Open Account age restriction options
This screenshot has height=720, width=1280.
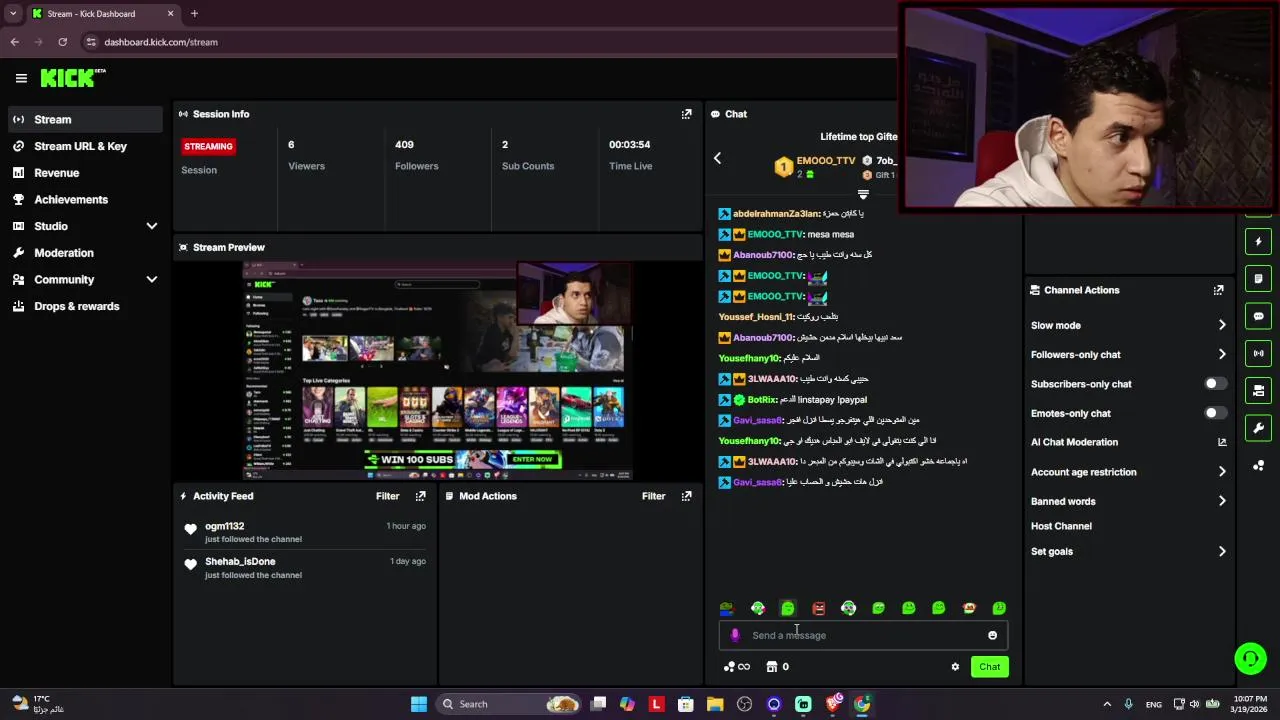tap(1128, 472)
